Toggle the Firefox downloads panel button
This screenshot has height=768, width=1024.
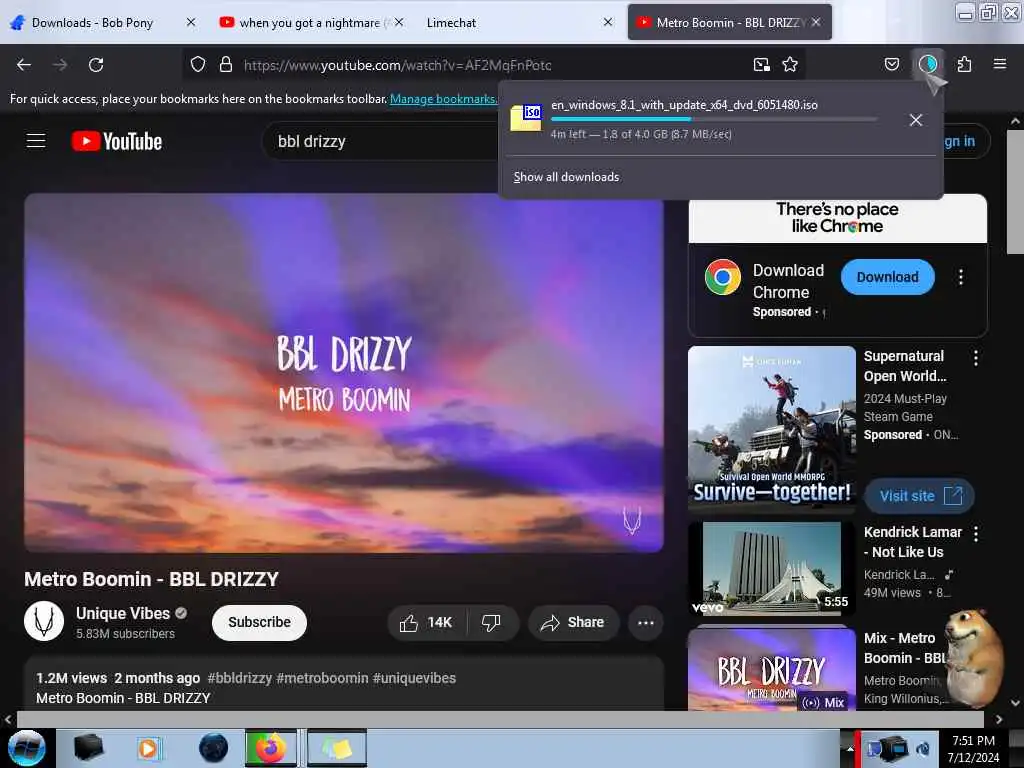click(x=928, y=64)
